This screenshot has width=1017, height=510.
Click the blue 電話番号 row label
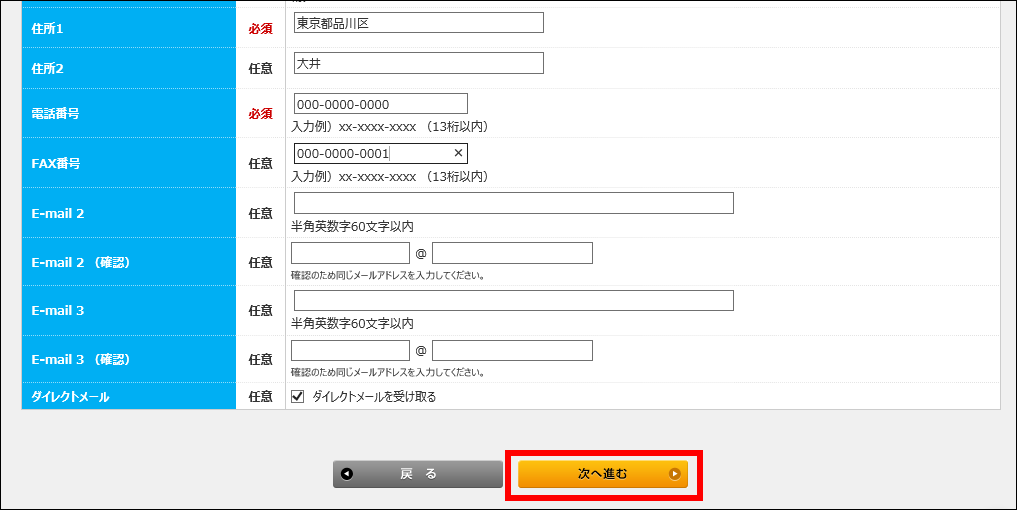coord(55,114)
